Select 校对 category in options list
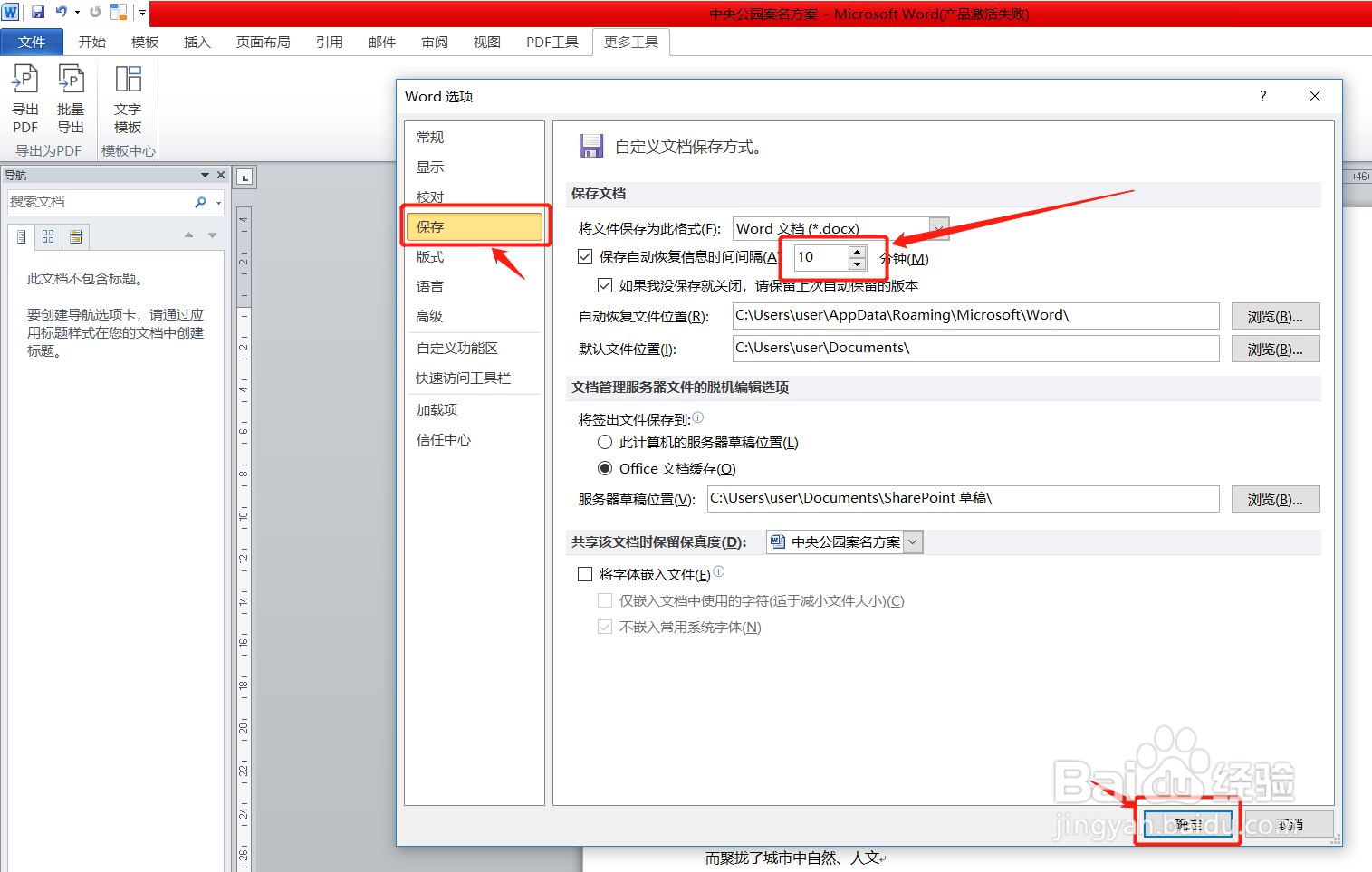The width and height of the screenshot is (1372, 872). coord(474,197)
